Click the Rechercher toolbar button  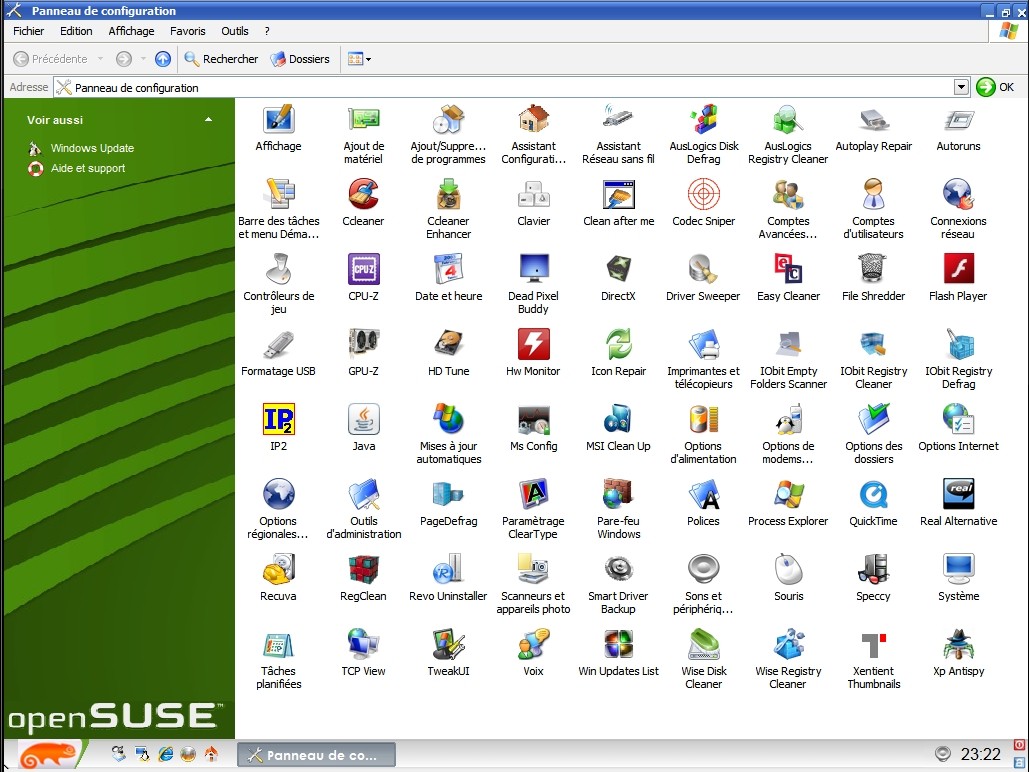[221, 59]
